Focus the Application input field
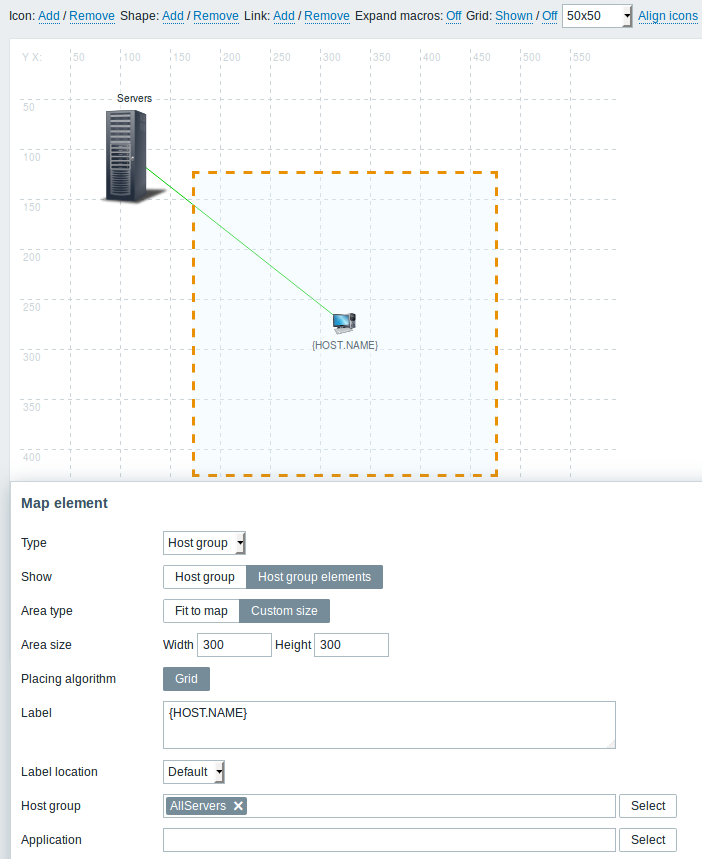This screenshot has width=702, height=859. pos(389,840)
